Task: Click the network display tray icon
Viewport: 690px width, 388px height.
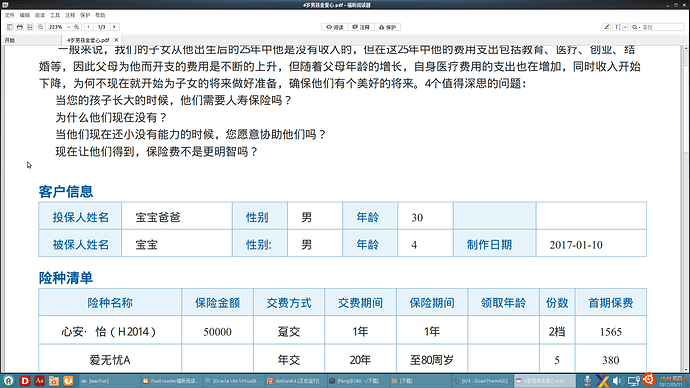Action: tap(634, 381)
